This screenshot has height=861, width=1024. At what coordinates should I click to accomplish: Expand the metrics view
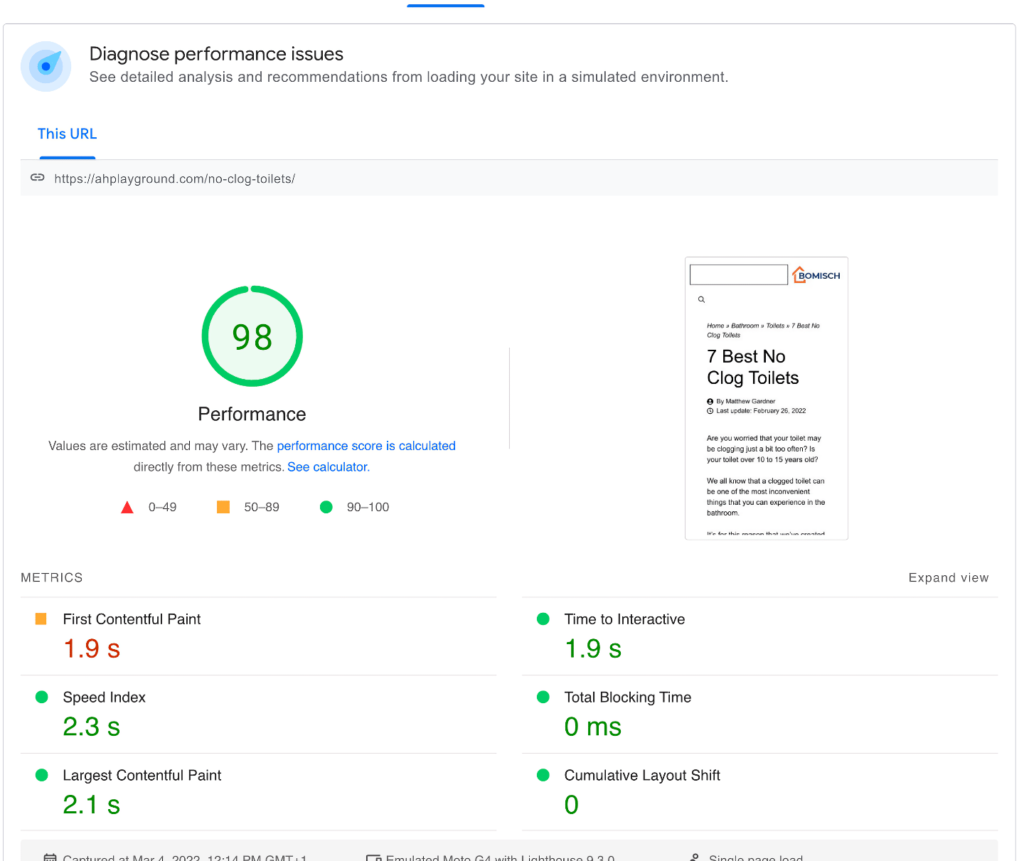[948, 578]
